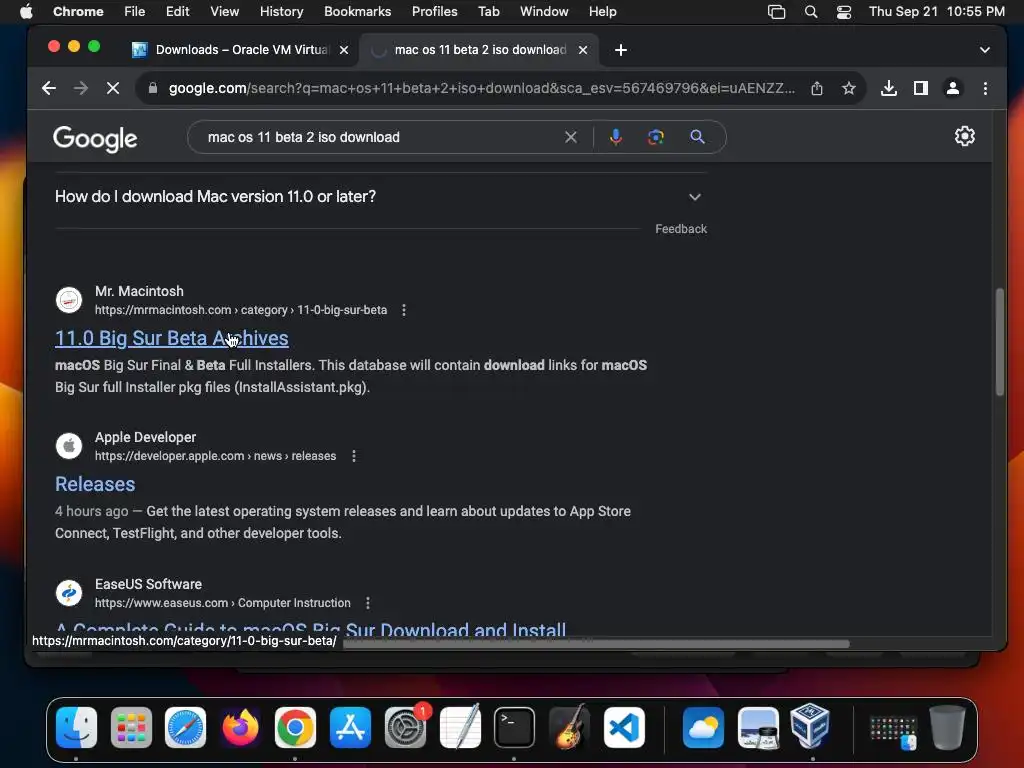Switch to Downloads Oracle VM VirtualBox tab
This screenshot has width=1024, height=768.
[240, 50]
